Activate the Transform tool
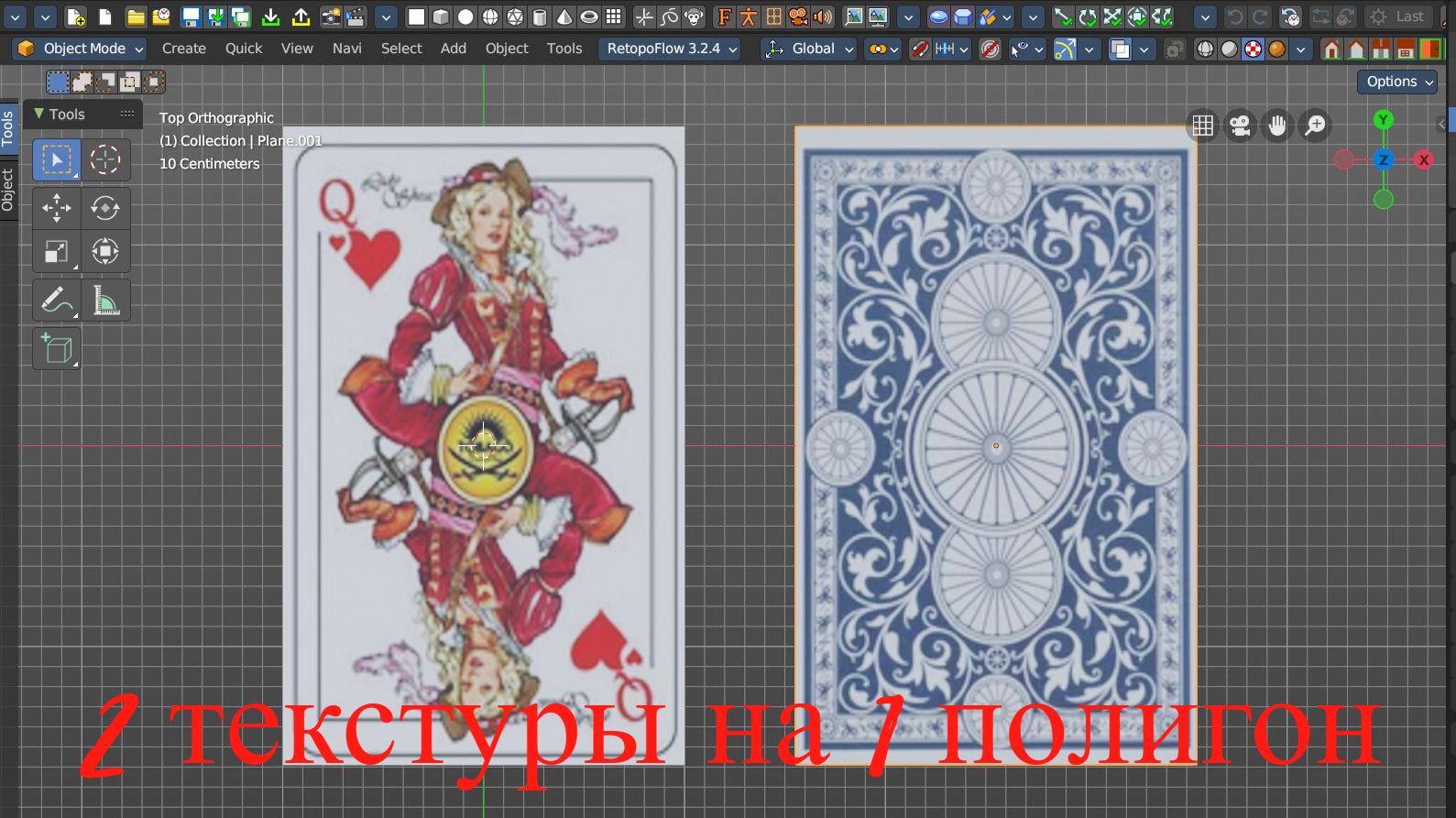The width and height of the screenshot is (1456, 818). tap(105, 251)
